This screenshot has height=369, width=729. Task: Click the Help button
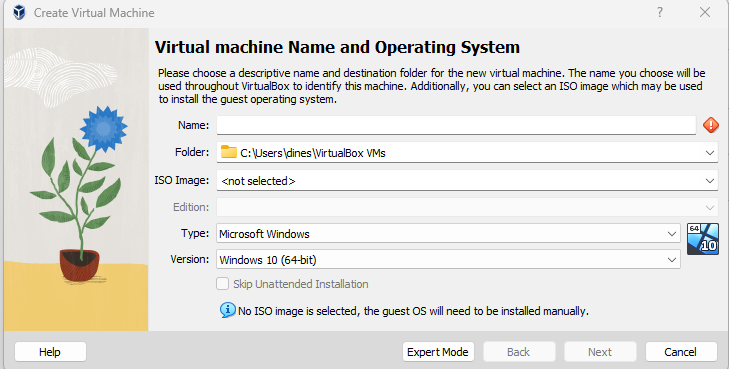click(50, 352)
